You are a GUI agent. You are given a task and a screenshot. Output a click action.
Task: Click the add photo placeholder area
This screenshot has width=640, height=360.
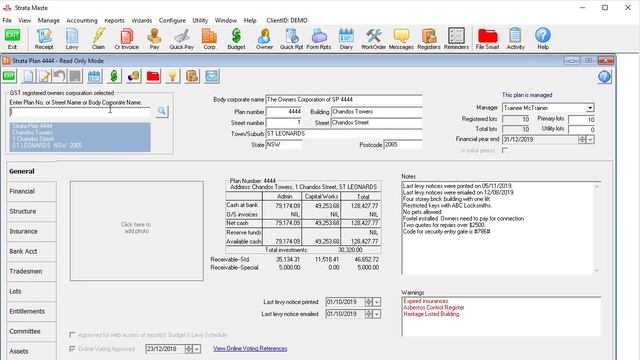click(136, 231)
